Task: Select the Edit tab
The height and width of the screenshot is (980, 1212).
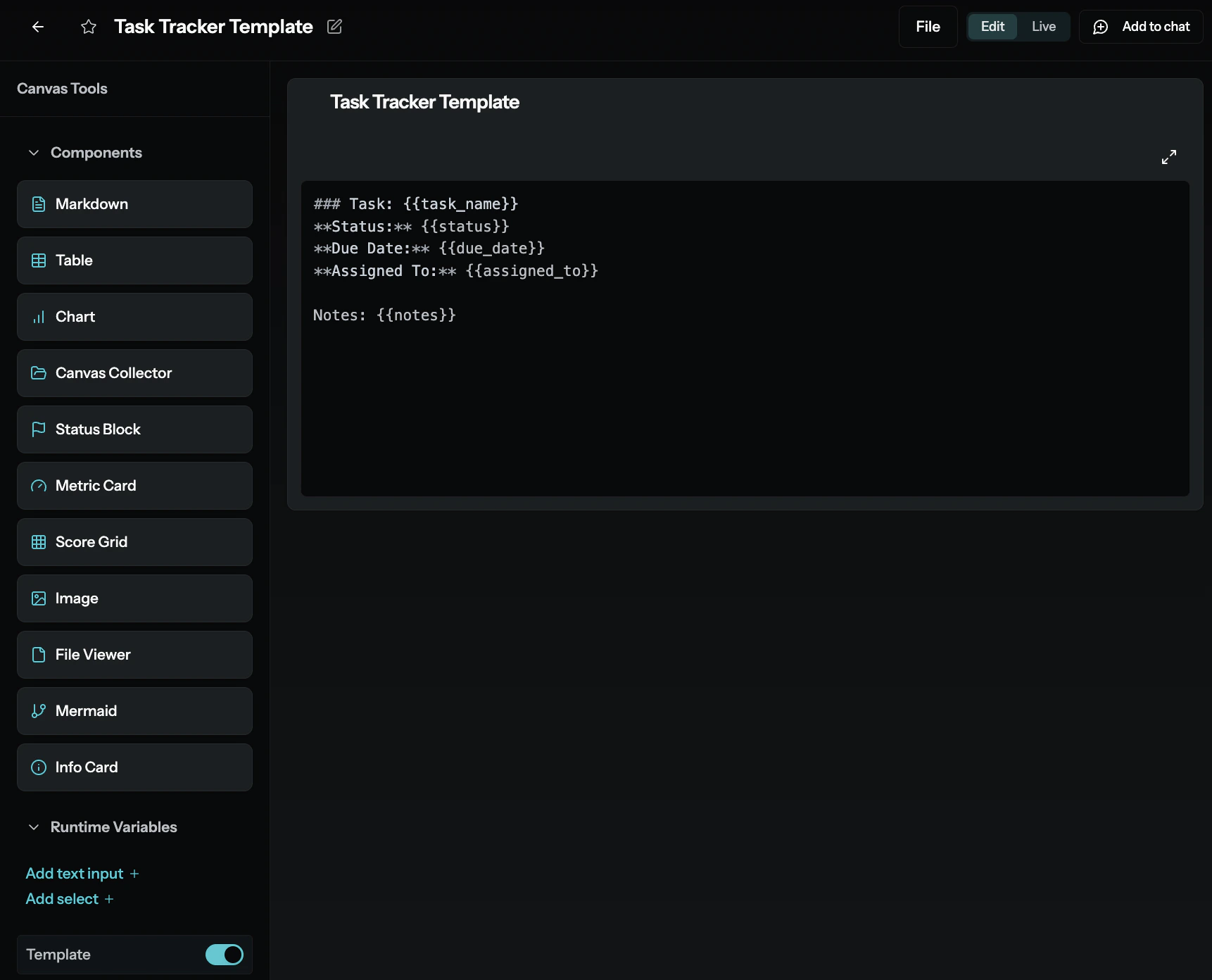Action: [992, 26]
